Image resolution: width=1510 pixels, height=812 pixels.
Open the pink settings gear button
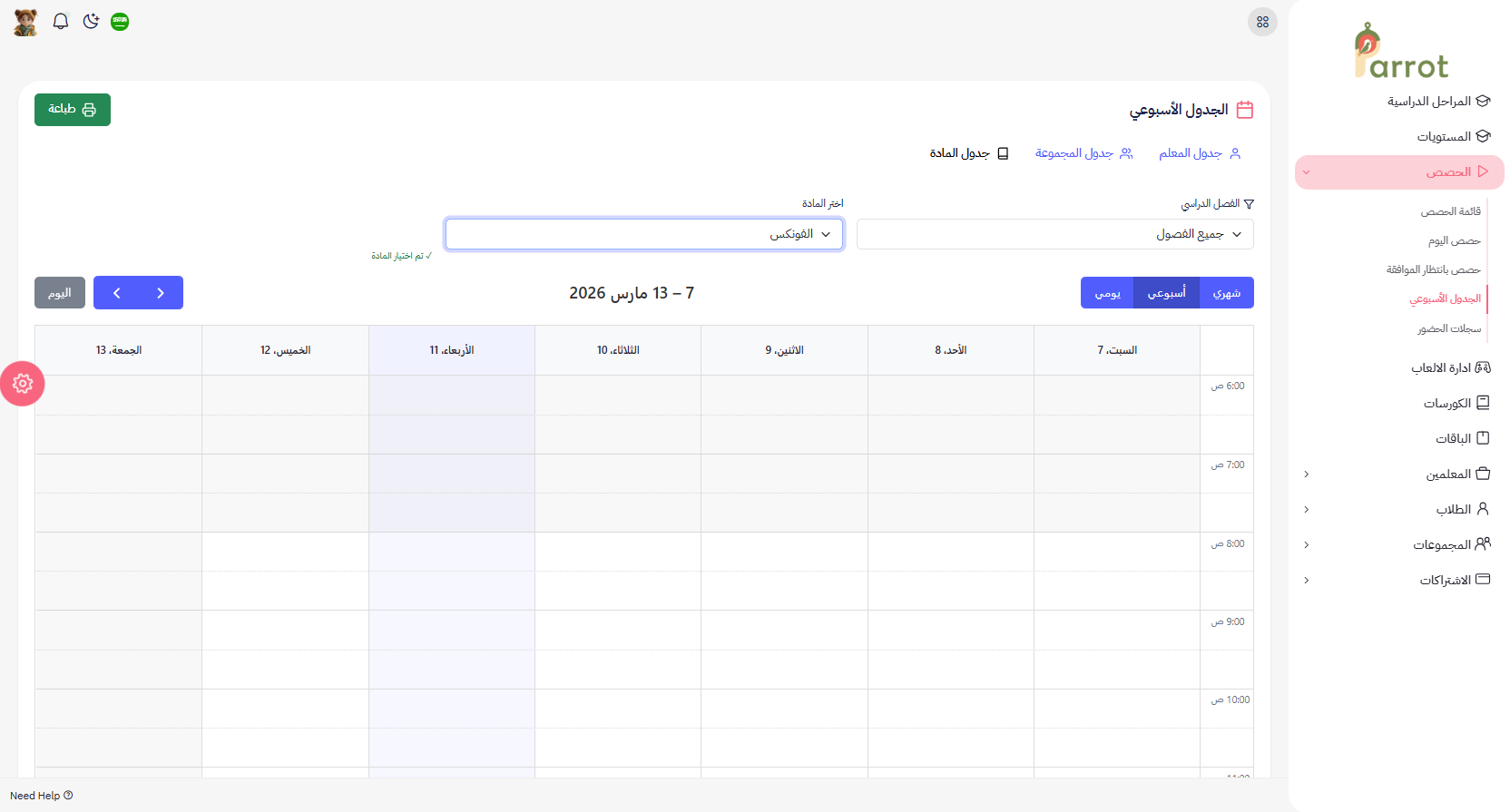coord(23,384)
